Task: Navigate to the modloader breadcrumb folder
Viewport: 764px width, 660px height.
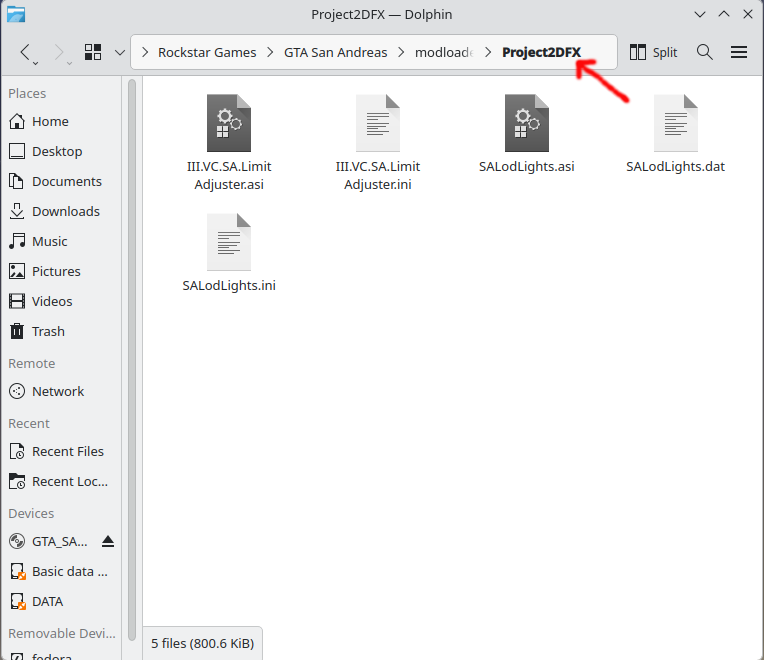Action: [444, 52]
